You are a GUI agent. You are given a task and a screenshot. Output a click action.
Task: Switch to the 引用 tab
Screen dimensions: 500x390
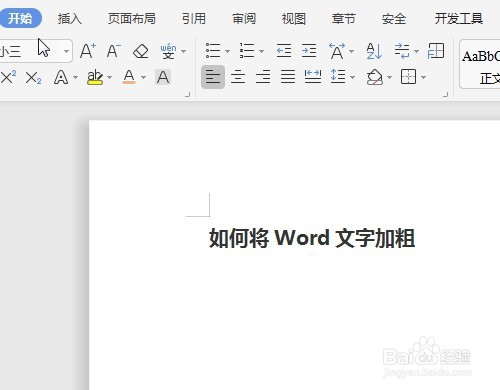[194, 19]
